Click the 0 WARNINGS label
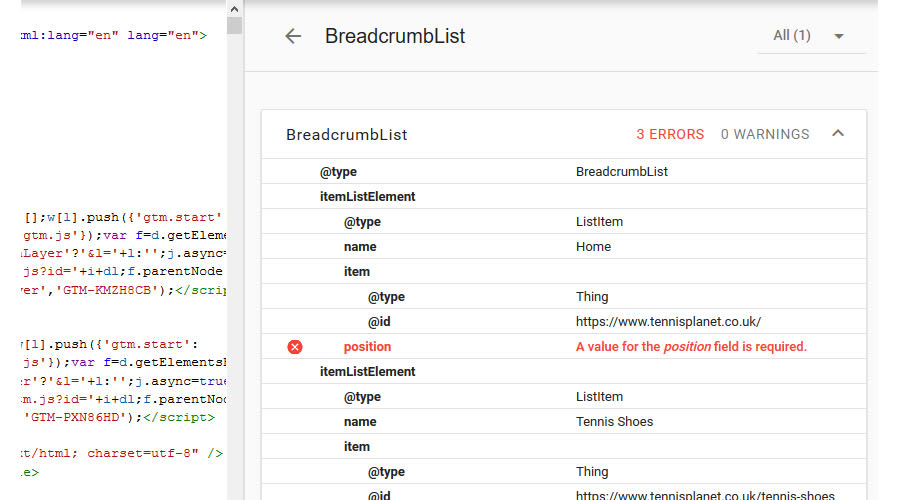900x500 pixels. coord(765,134)
